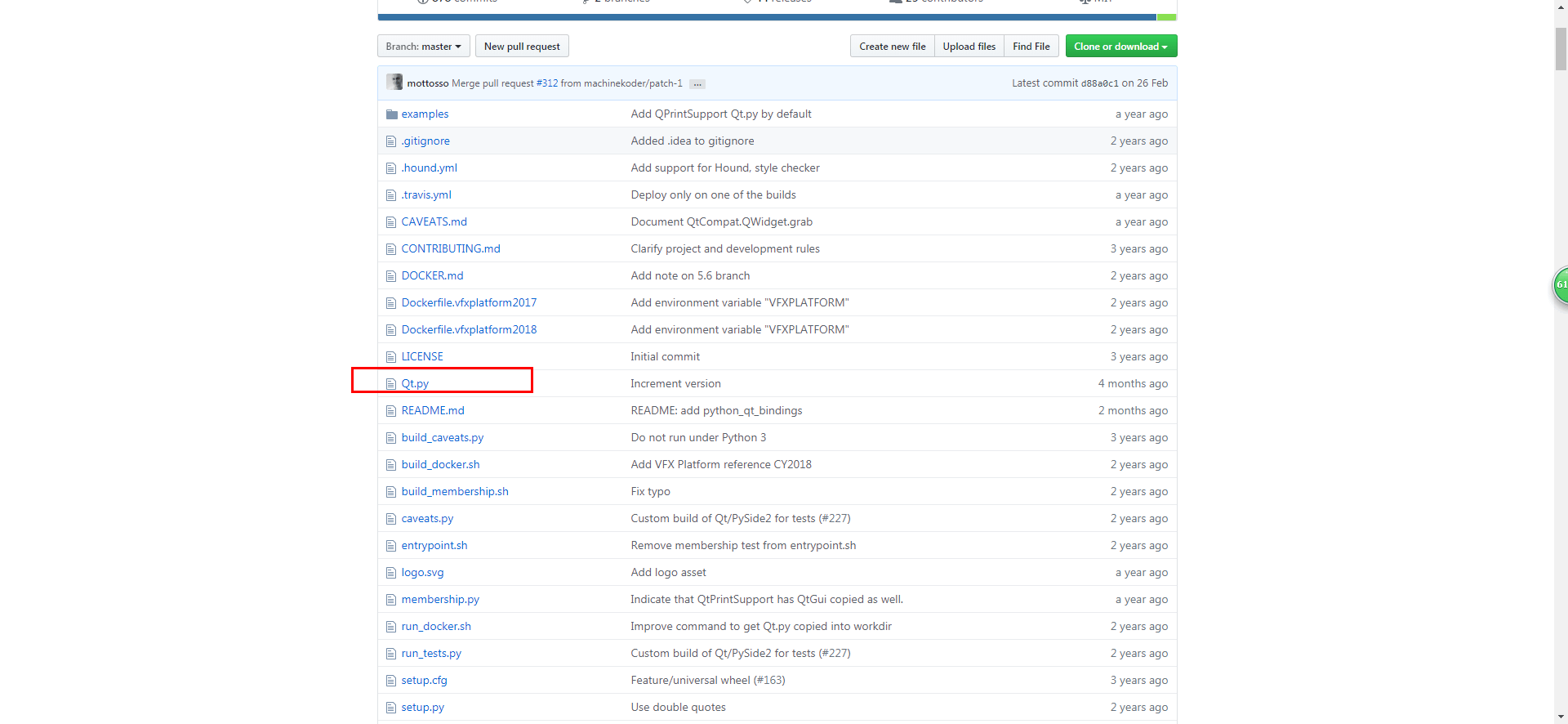Open the 'README: add python_qt_bindings' commit message

point(716,411)
